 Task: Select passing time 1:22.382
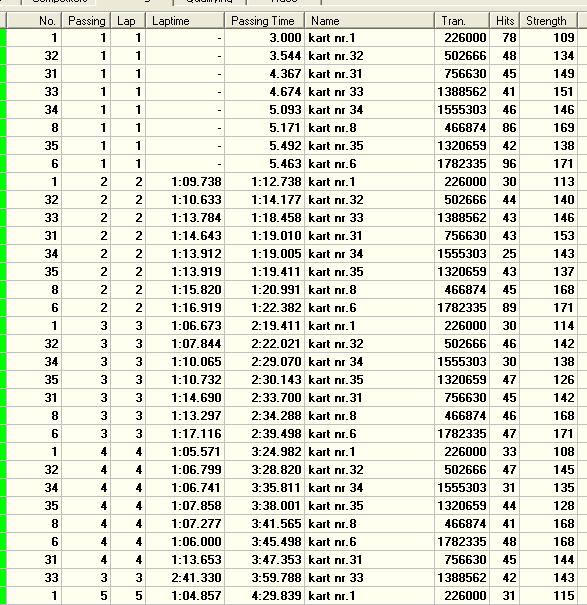coord(264,308)
